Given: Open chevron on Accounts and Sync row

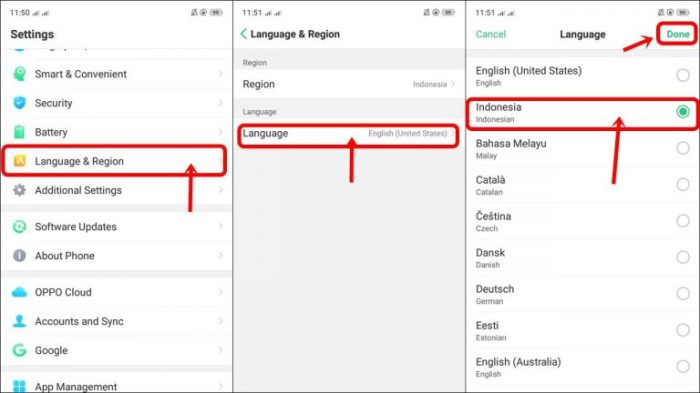Looking at the screenshot, I should 221,321.
